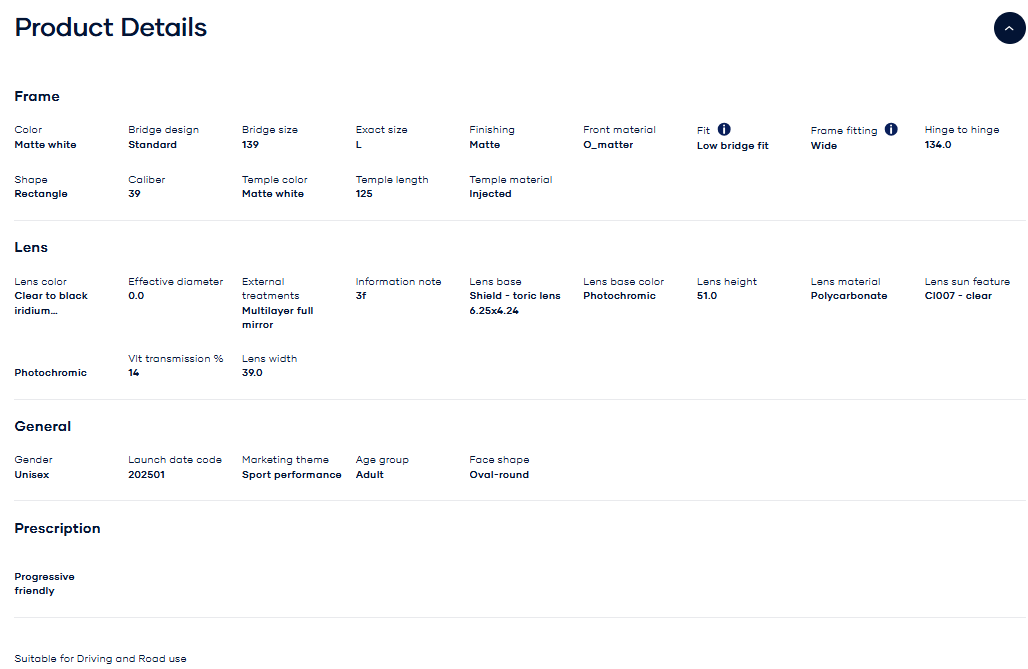
Task: Click the Hinge to hinge value 134.0
Action: [937, 145]
